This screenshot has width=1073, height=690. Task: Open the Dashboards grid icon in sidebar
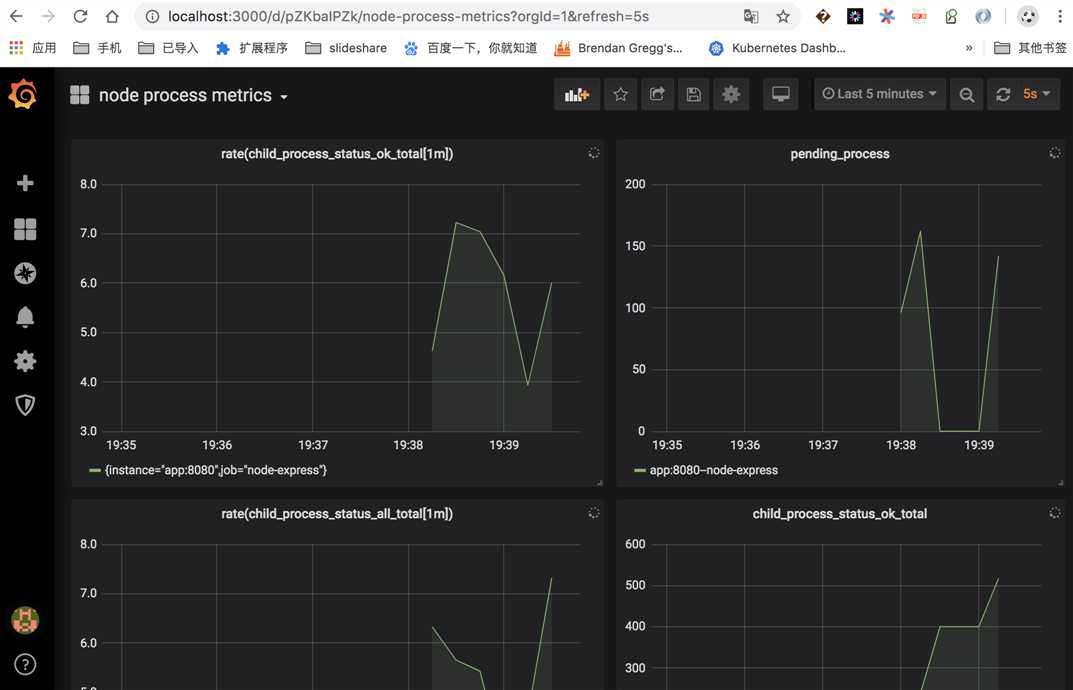tap(25, 229)
